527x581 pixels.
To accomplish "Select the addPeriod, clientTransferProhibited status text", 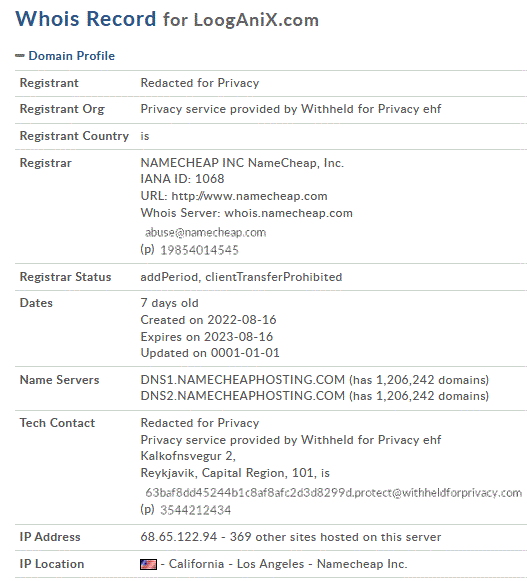I will point(241,277).
